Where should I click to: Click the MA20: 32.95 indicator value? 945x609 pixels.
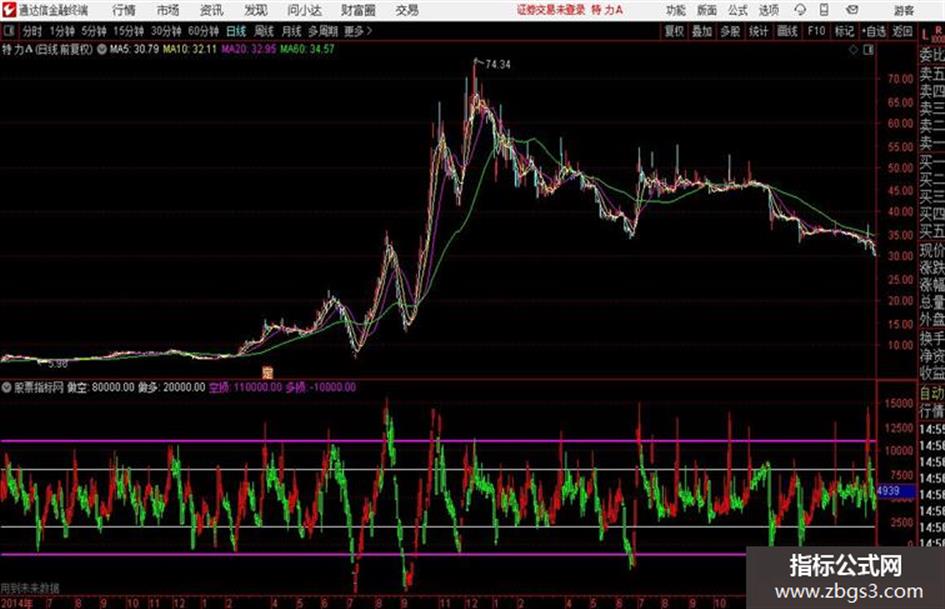tap(248, 49)
